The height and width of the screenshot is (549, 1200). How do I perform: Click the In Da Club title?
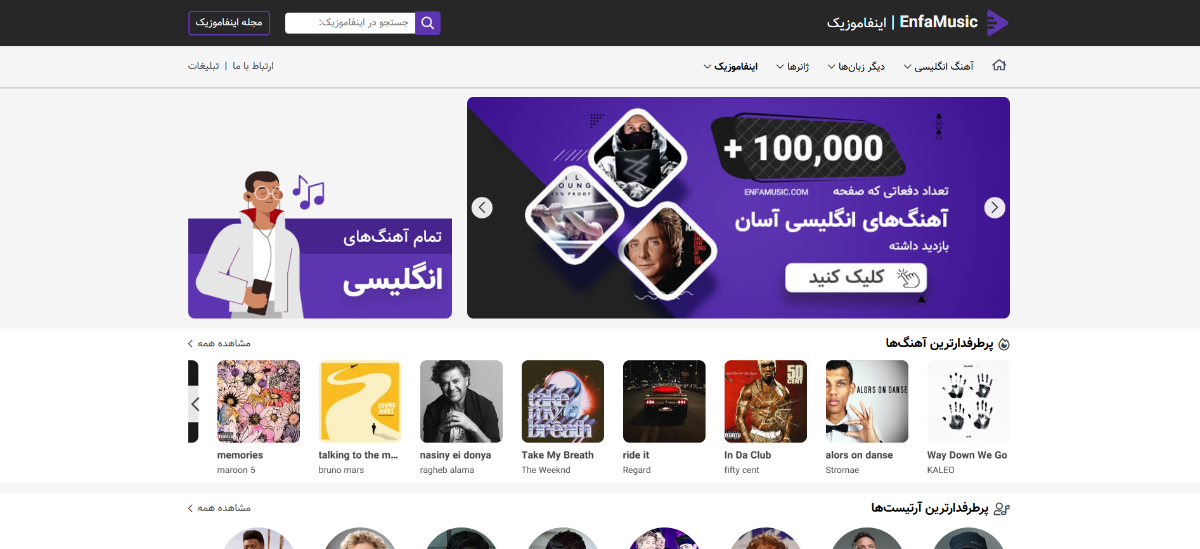pyautogui.click(x=748, y=455)
